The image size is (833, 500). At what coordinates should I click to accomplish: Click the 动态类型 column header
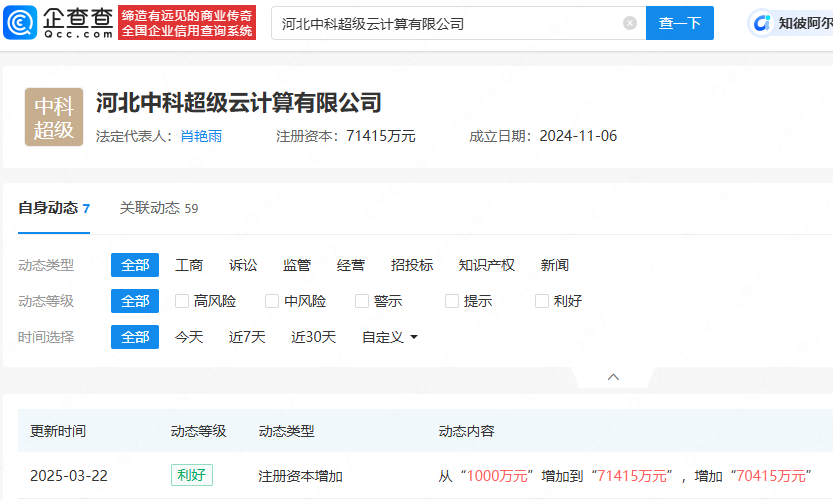click(x=286, y=431)
